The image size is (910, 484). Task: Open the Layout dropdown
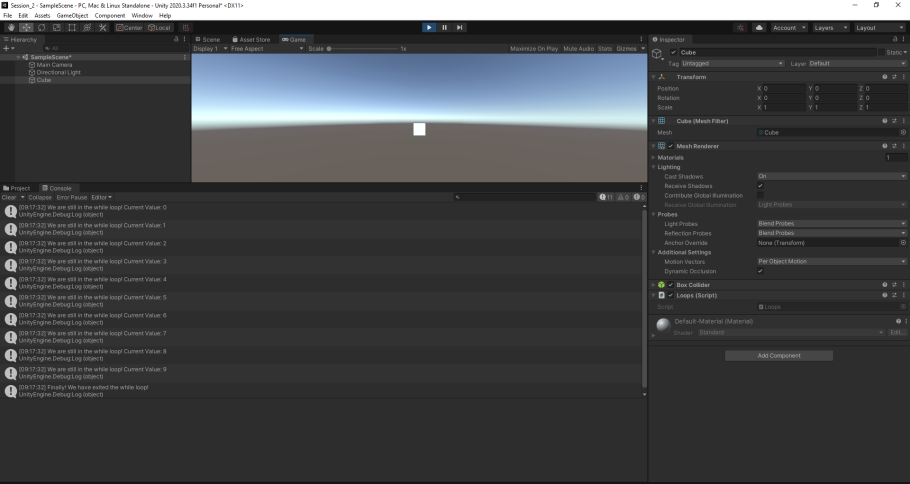click(x=879, y=27)
